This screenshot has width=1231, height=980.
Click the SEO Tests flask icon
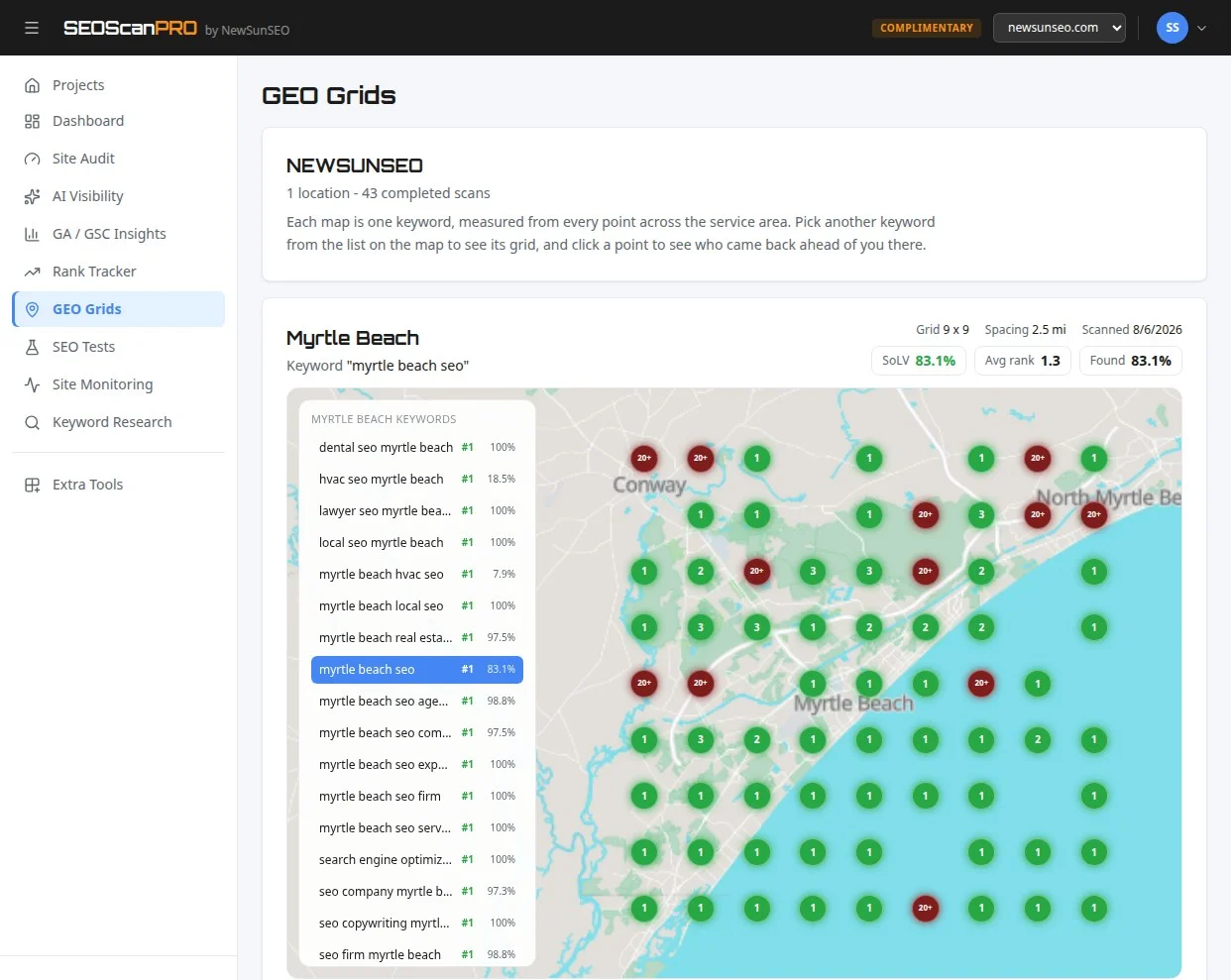click(x=32, y=347)
